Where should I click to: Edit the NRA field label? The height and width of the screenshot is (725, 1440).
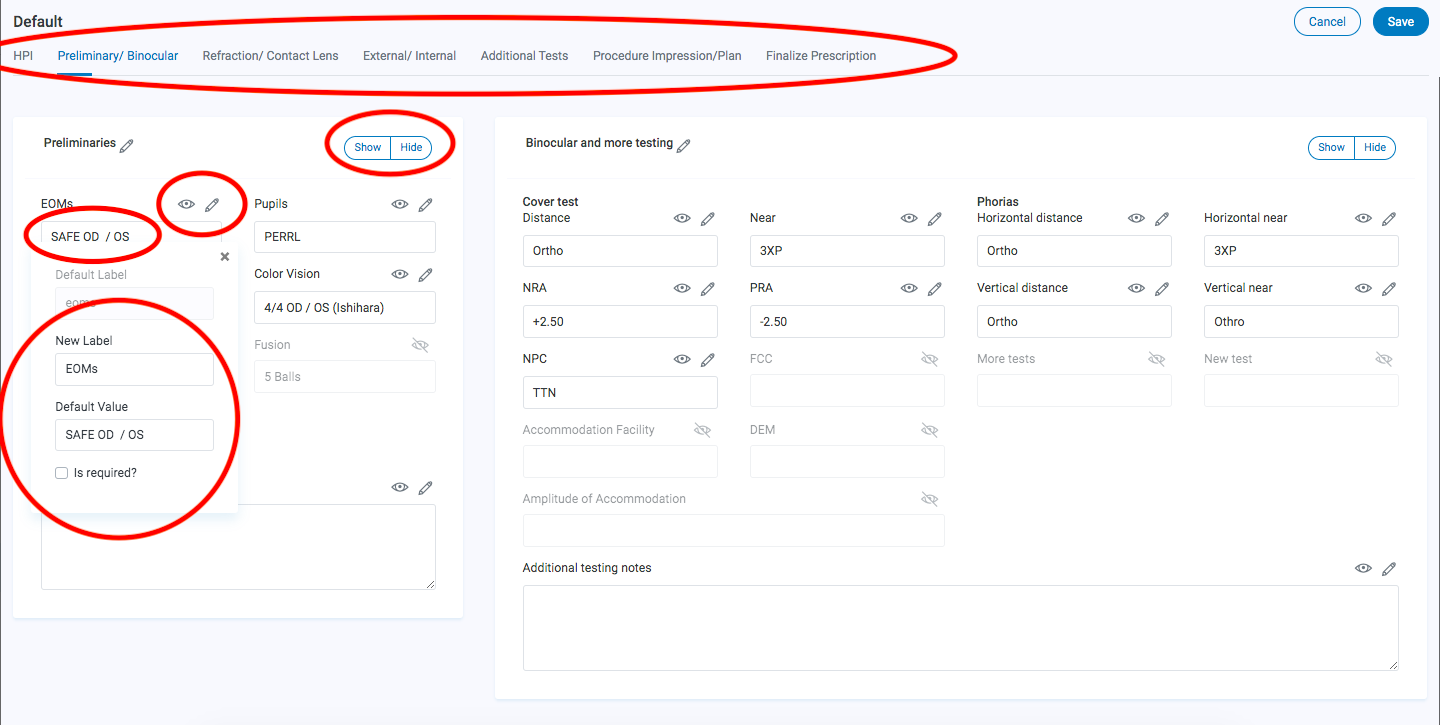pyautogui.click(x=709, y=288)
